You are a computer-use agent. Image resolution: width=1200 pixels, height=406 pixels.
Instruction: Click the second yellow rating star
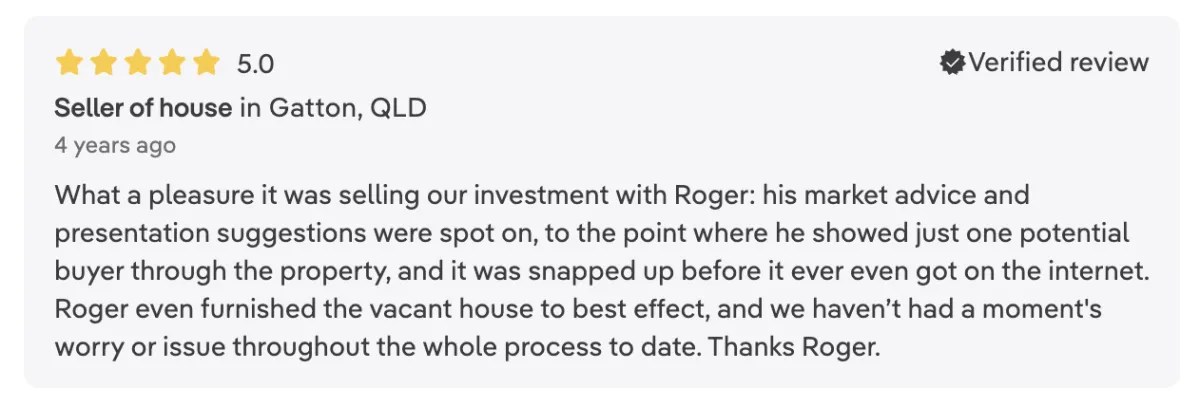point(103,63)
